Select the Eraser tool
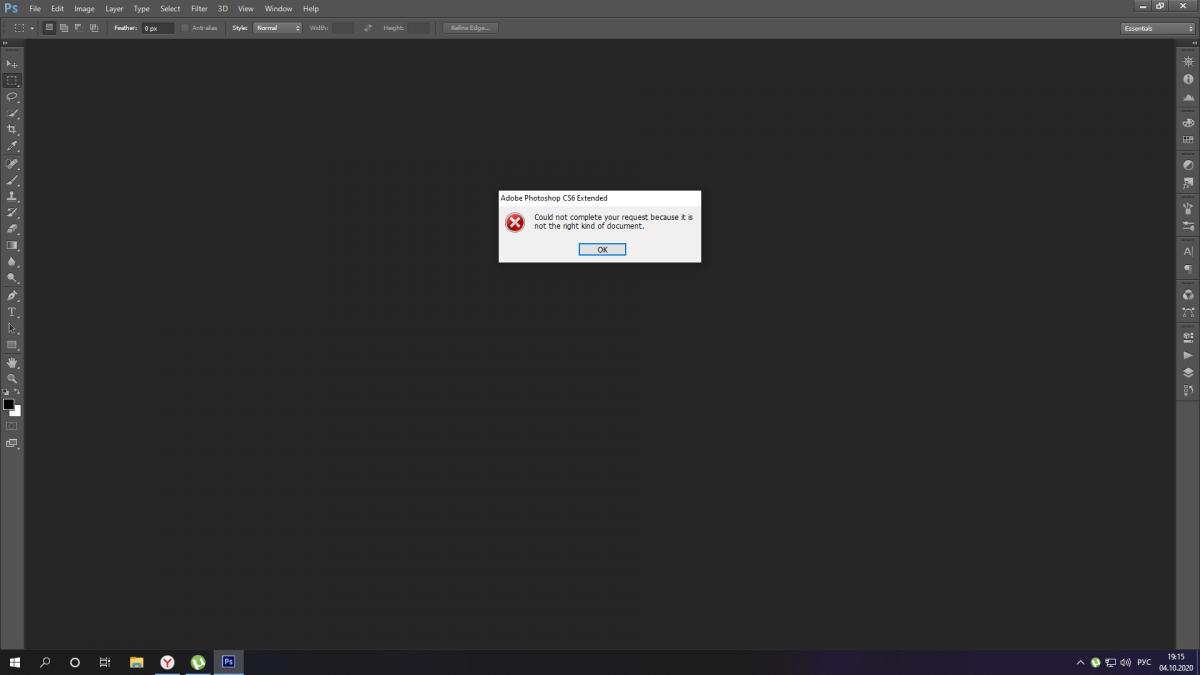Image resolution: width=1200 pixels, height=675 pixels. 12,229
